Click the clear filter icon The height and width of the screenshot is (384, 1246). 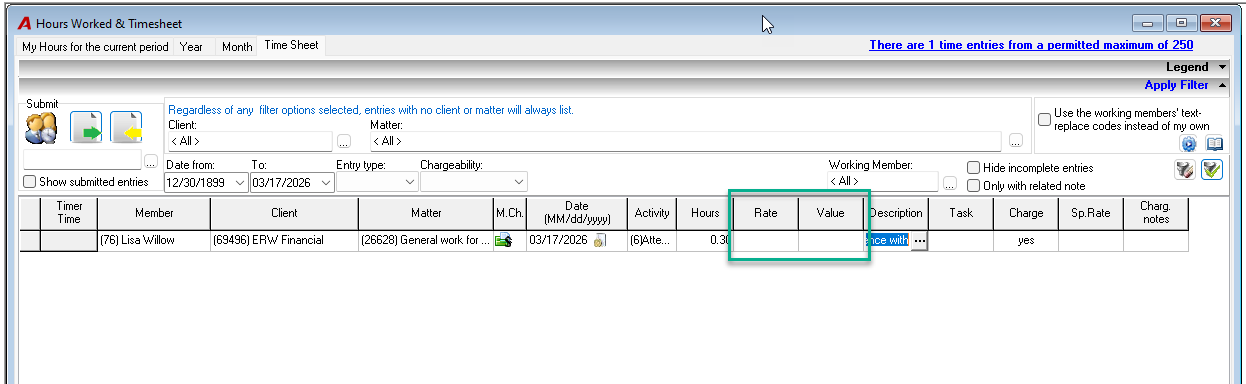point(1185,170)
